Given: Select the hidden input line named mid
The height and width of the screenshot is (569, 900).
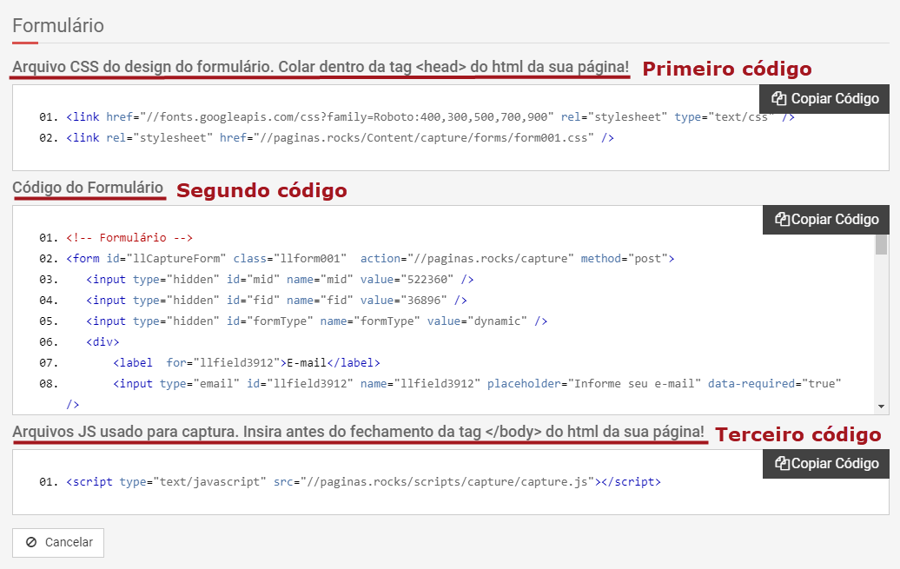Looking at the screenshot, I should pyautogui.click(x=280, y=280).
